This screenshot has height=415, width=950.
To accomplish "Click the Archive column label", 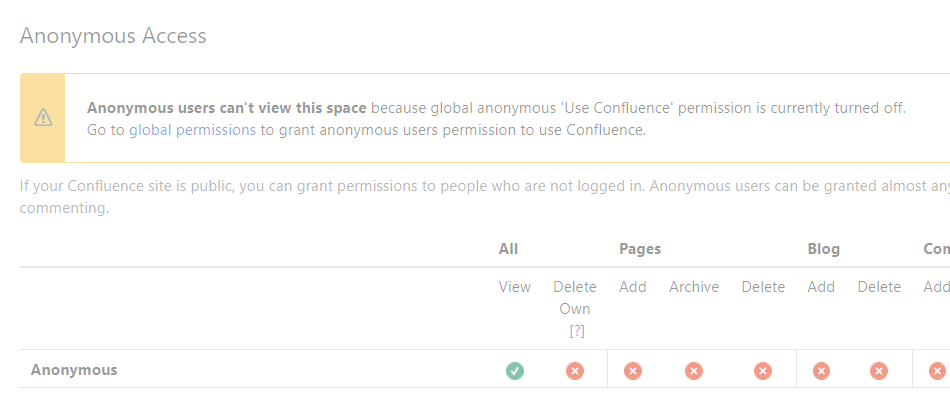I will point(694,287).
